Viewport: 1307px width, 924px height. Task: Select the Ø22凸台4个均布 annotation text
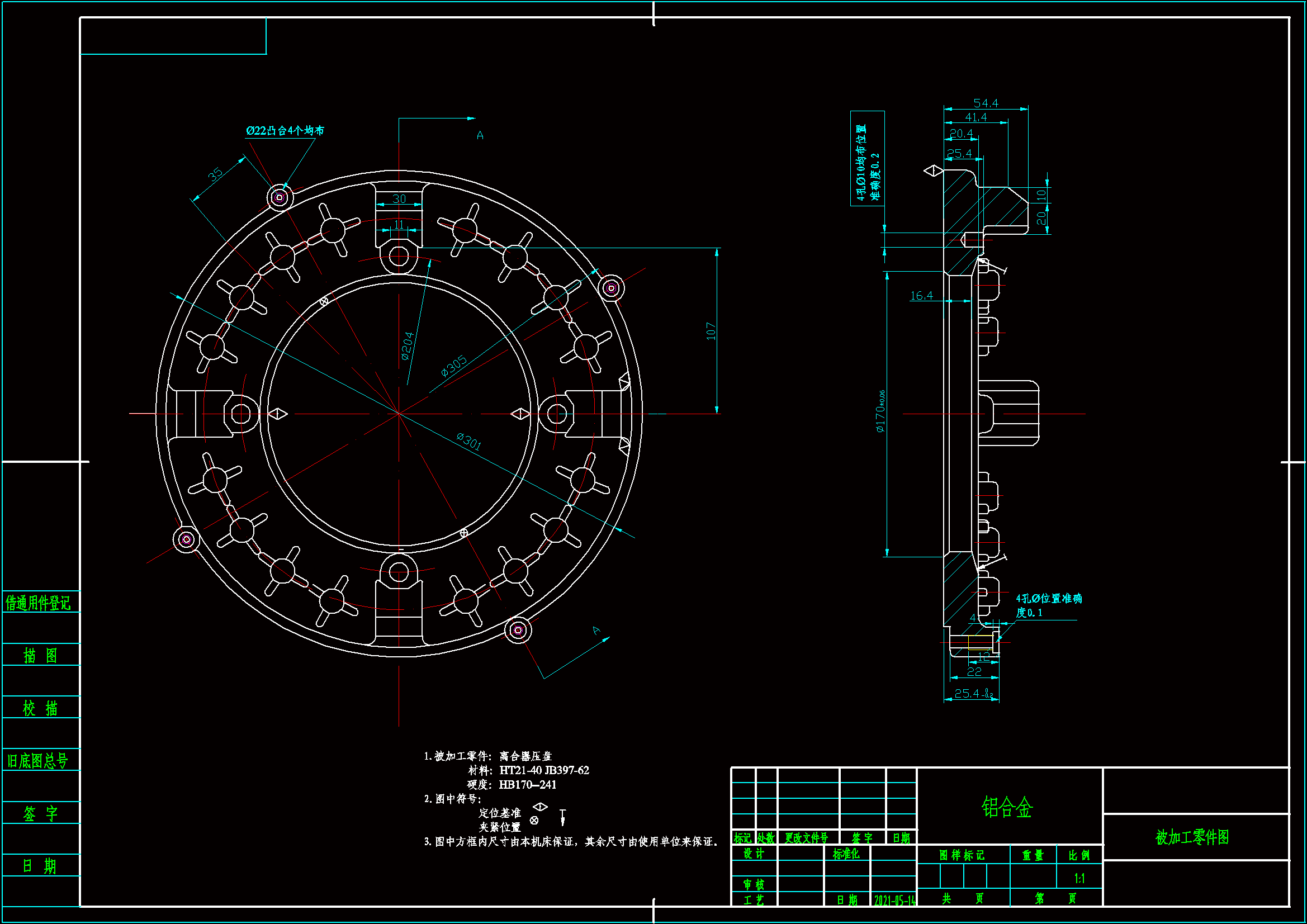tap(285, 130)
